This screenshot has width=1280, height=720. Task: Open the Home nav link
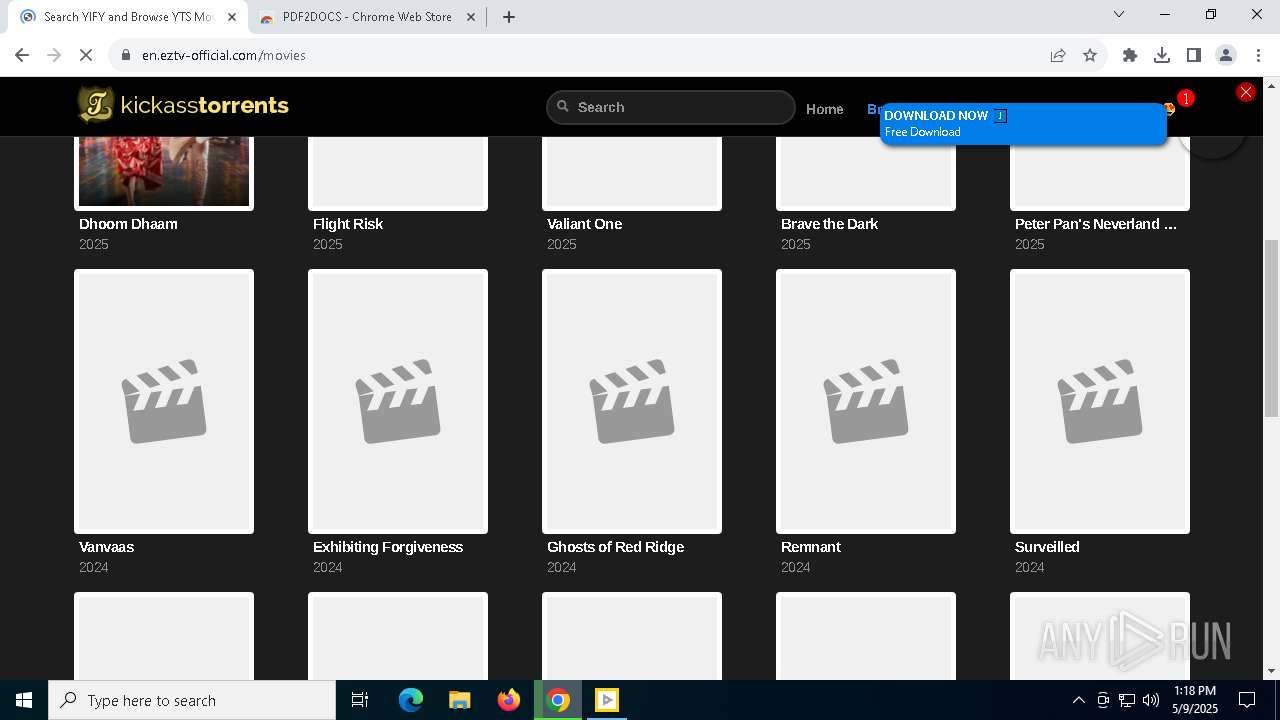coord(825,109)
